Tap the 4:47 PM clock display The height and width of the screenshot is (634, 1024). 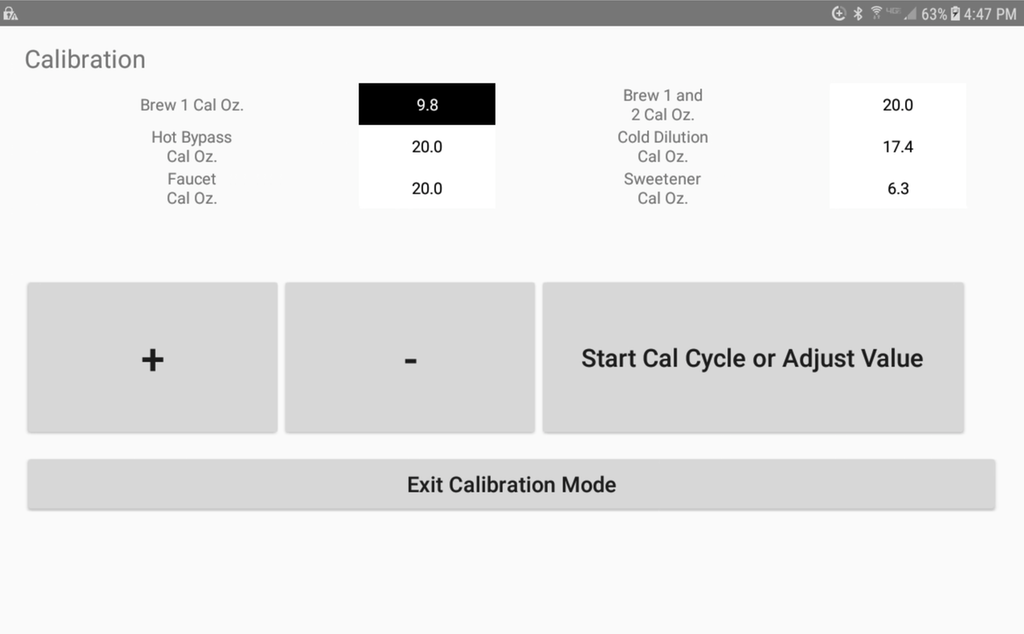click(990, 13)
